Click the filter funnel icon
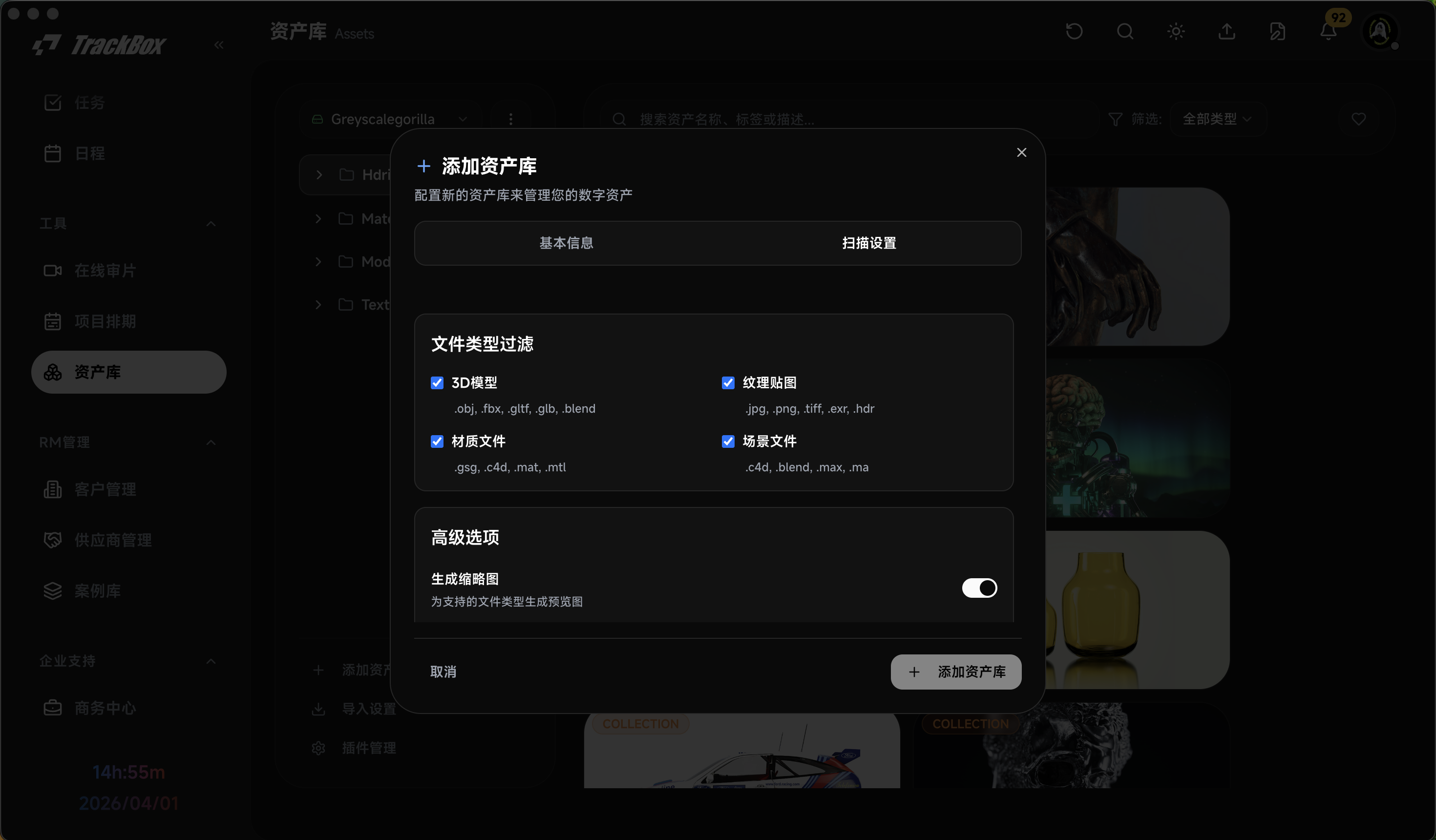 1115,119
